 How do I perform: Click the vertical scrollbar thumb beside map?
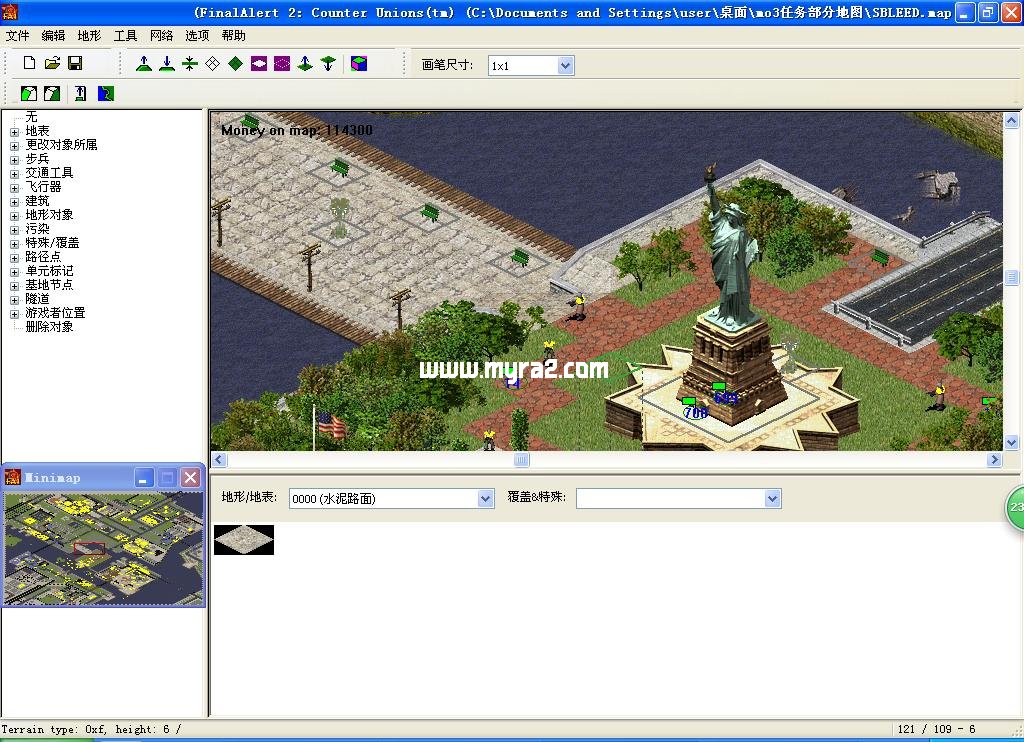1011,278
